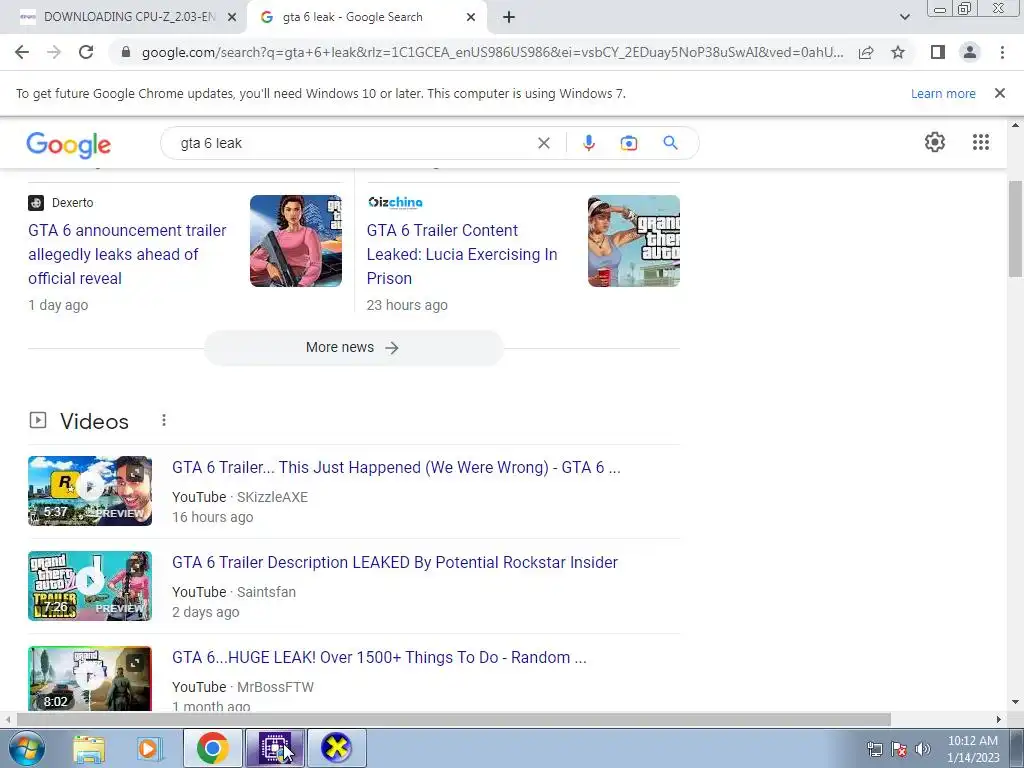This screenshot has width=1024, height=768.
Task: Click the scrollbar up arrow
Action: pyautogui.click(x=1015, y=125)
